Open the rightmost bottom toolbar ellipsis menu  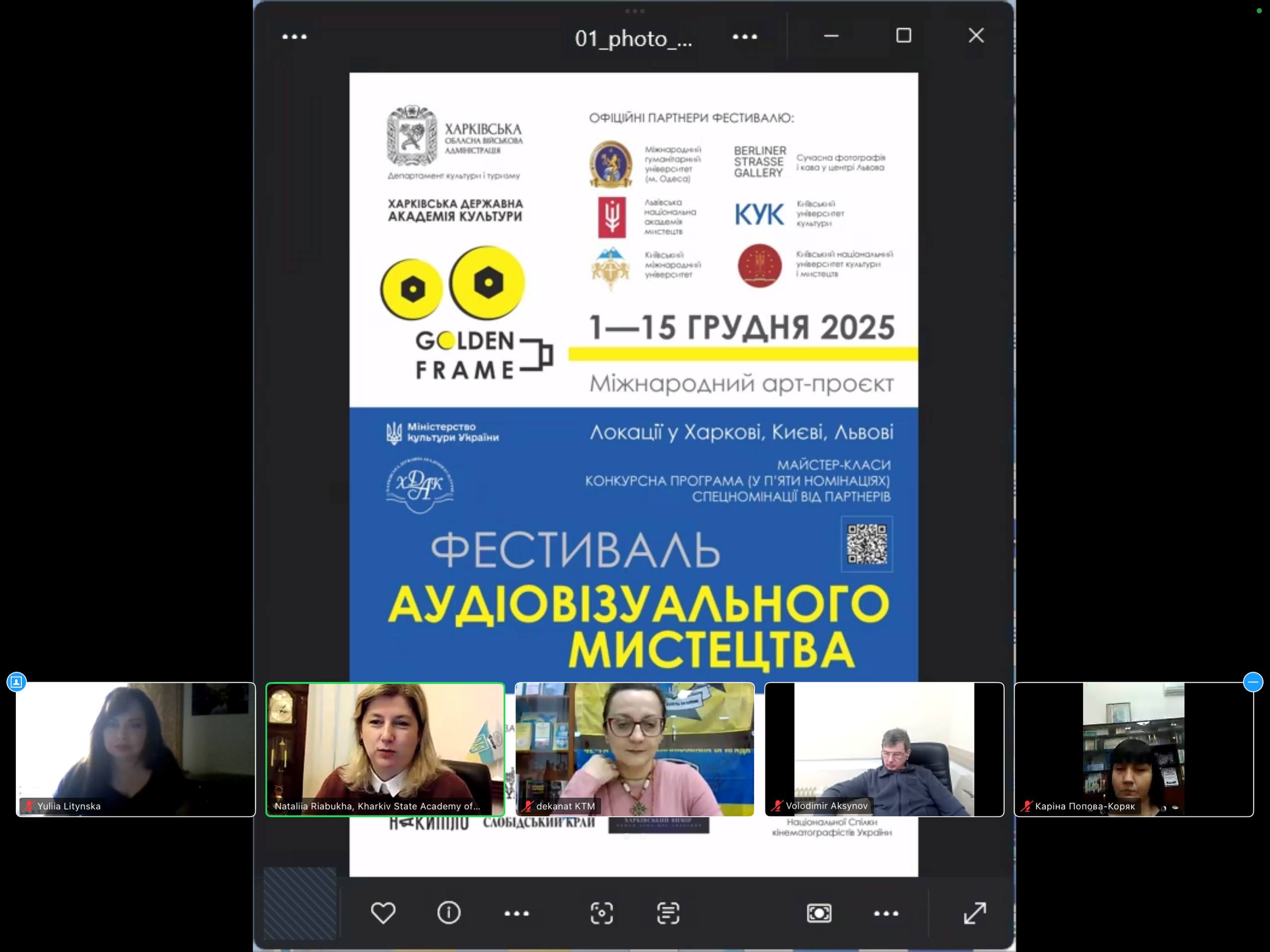click(x=886, y=913)
